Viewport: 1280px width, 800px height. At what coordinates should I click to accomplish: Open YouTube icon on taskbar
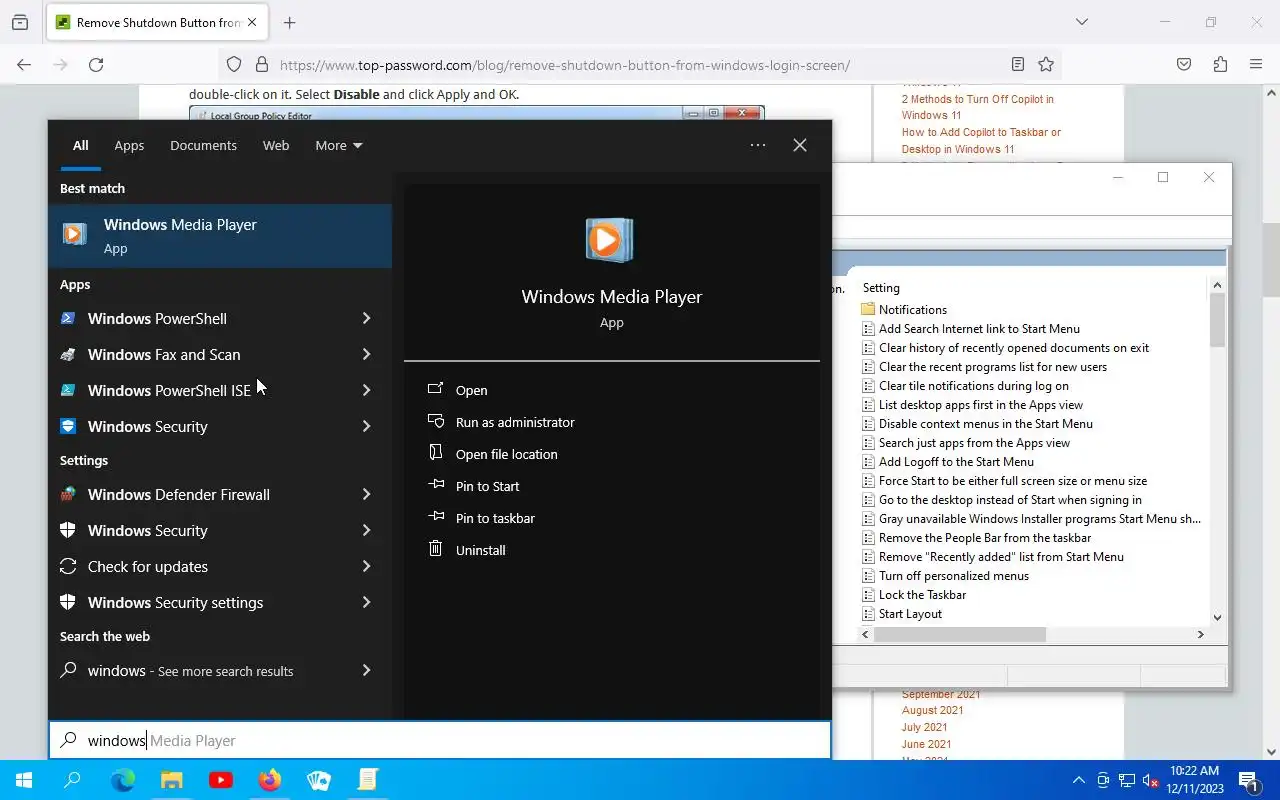tap(221, 780)
